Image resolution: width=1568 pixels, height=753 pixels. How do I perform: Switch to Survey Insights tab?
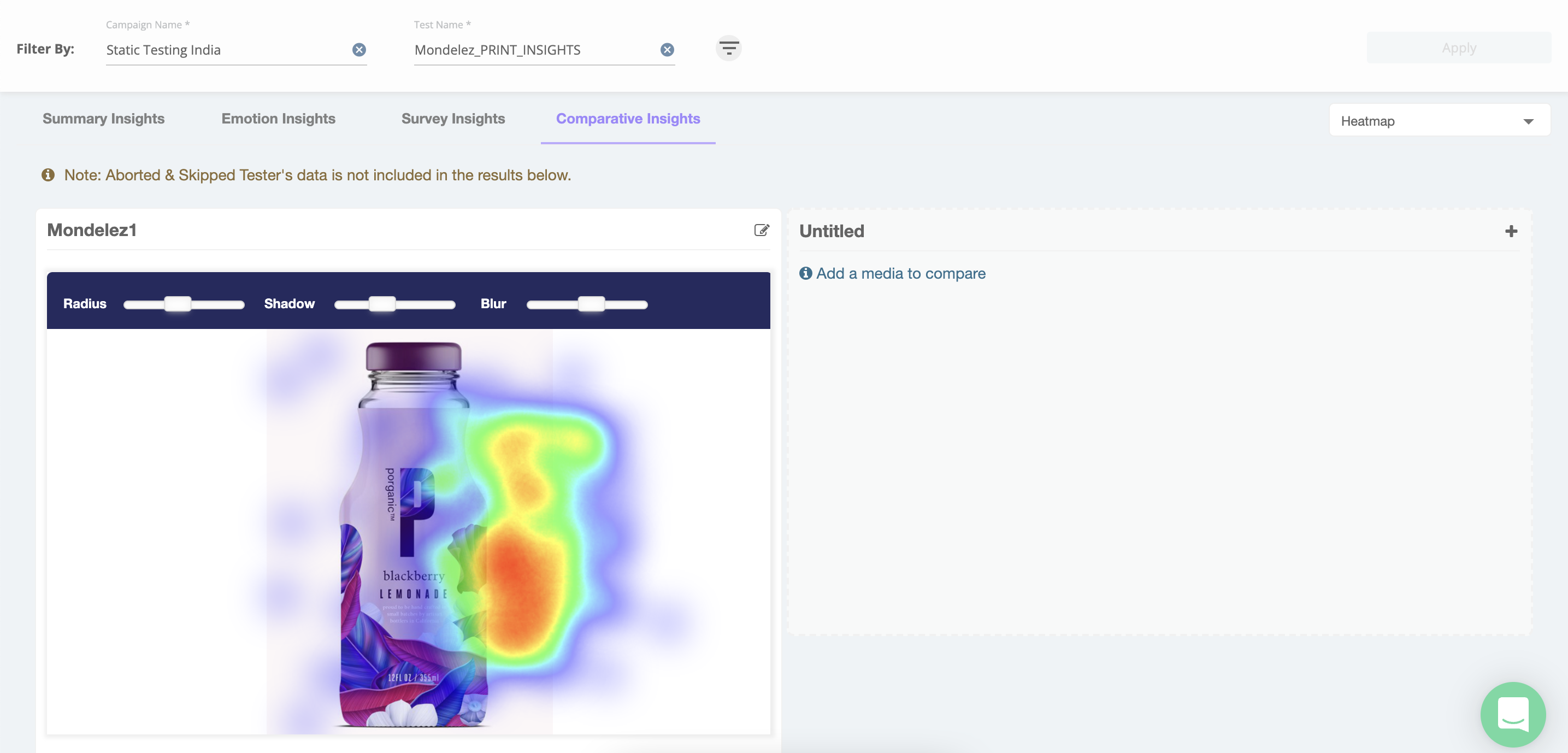click(453, 119)
